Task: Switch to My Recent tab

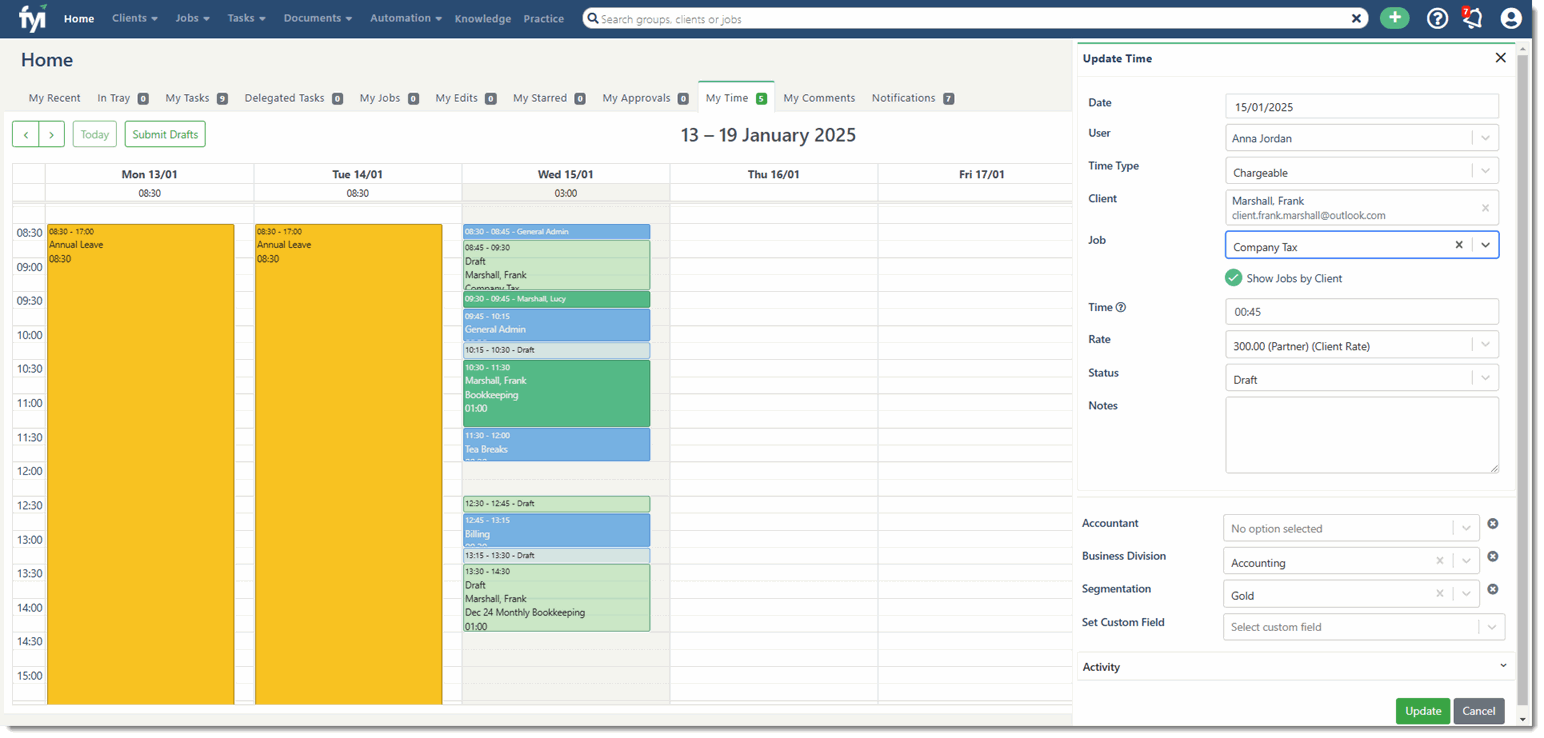Action: click(54, 98)
